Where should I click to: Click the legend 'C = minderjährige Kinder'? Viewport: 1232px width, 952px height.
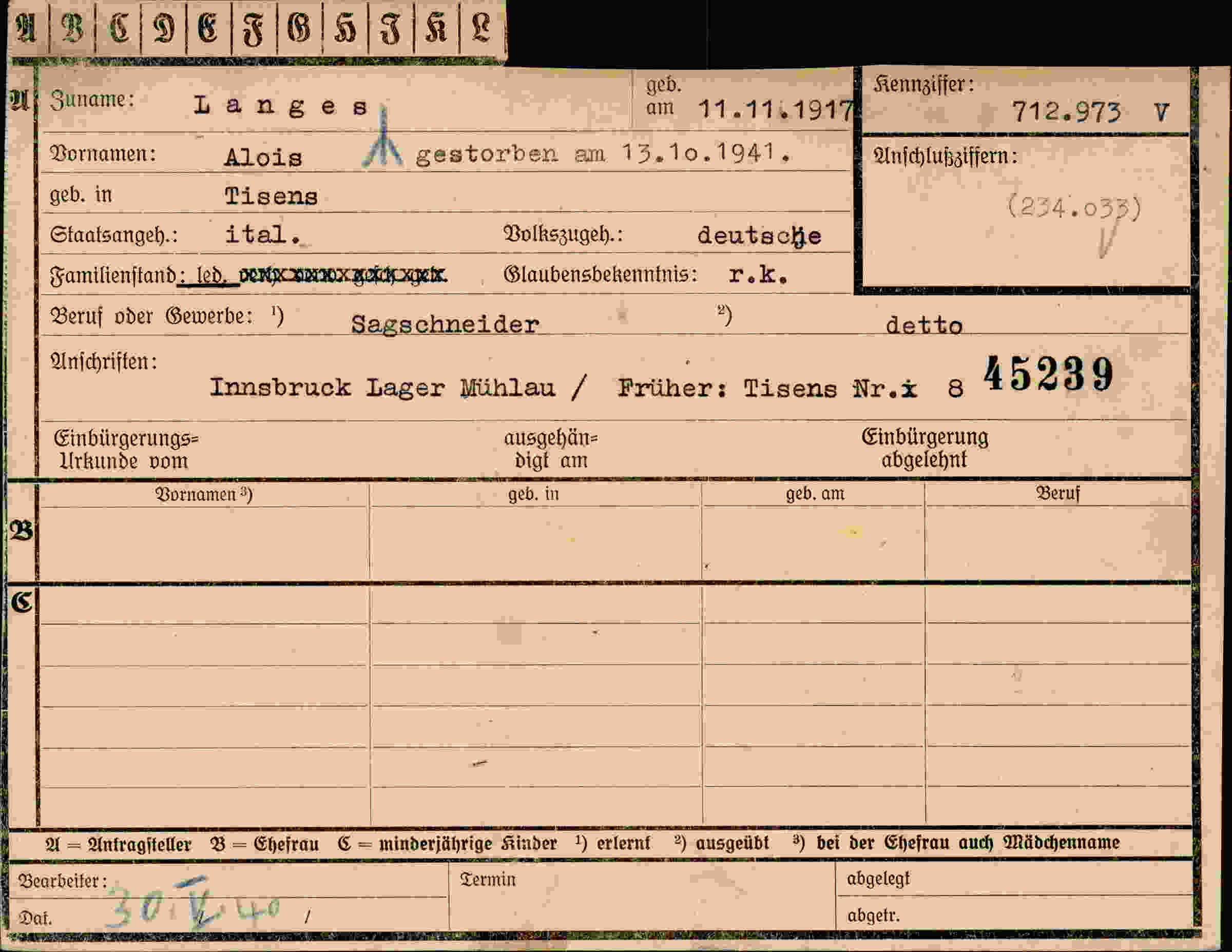(x=447, y=843)
